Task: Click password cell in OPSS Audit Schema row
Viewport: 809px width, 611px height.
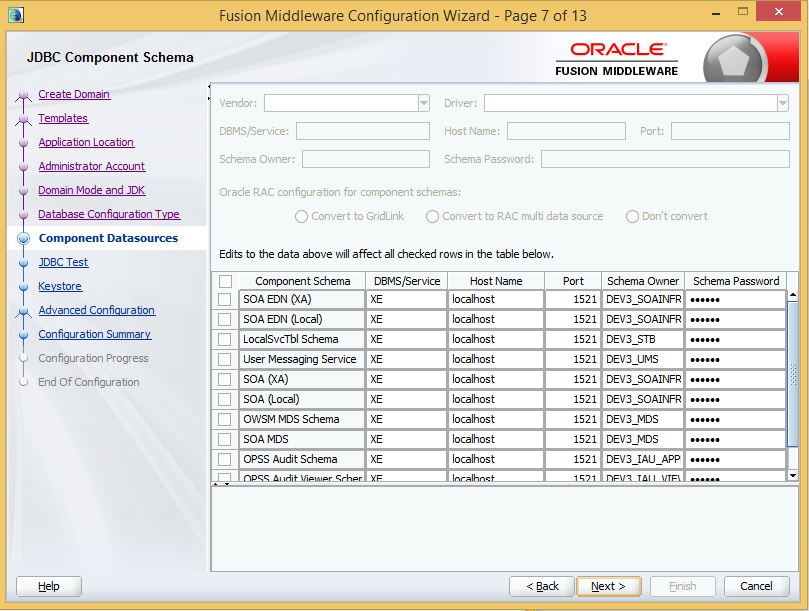Action: click(736, 459)
